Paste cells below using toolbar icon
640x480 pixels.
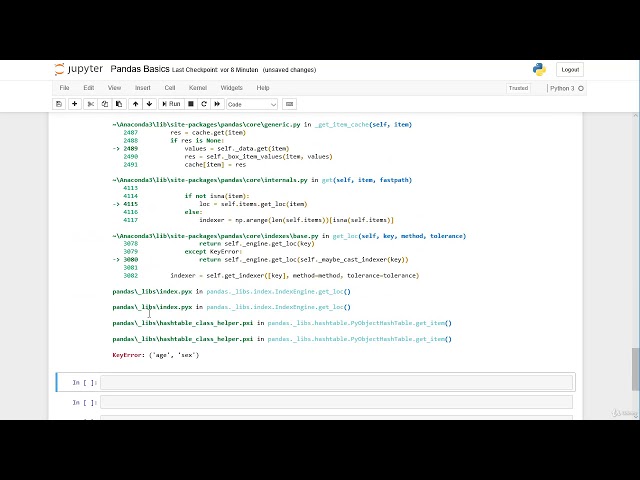coord(117,104)
